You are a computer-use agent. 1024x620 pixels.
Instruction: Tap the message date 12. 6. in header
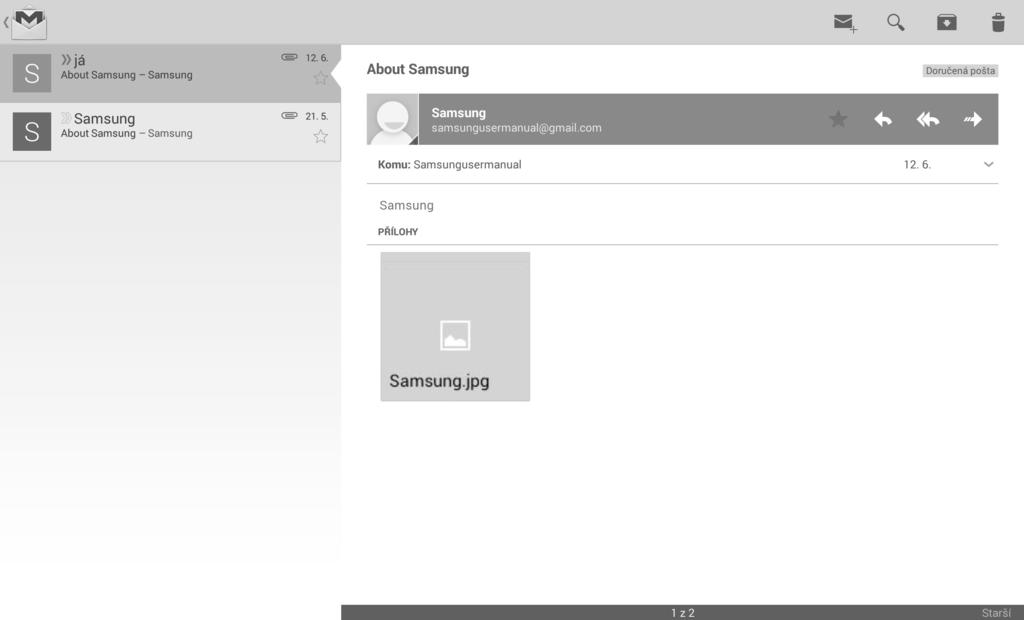[x=917, y=165]
